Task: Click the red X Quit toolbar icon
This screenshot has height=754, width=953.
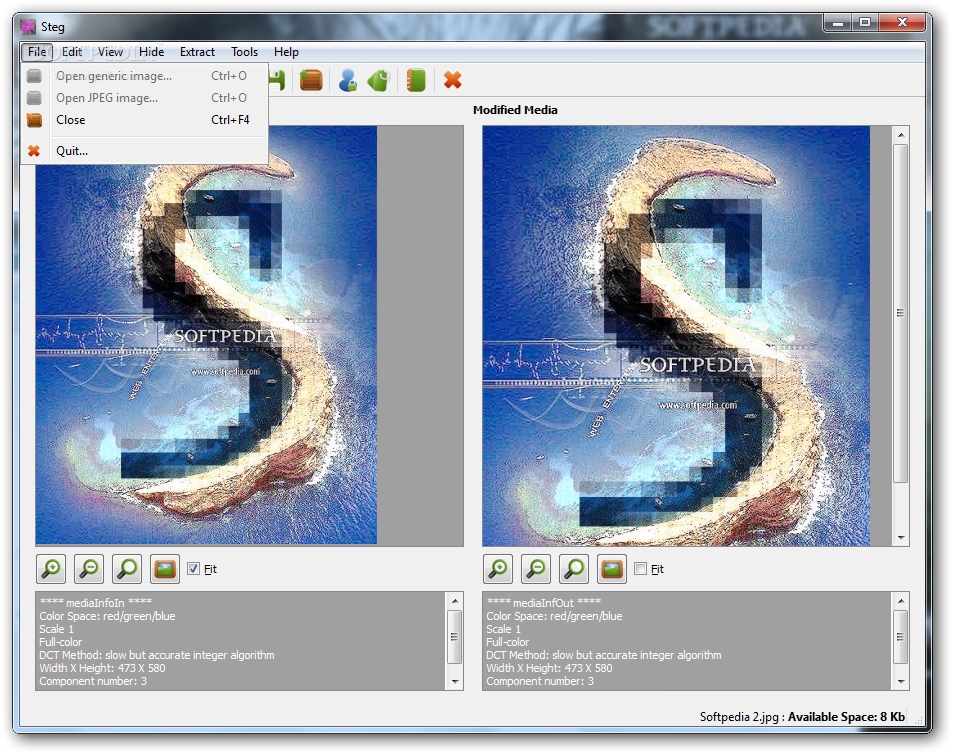Action: pos(452,80)
